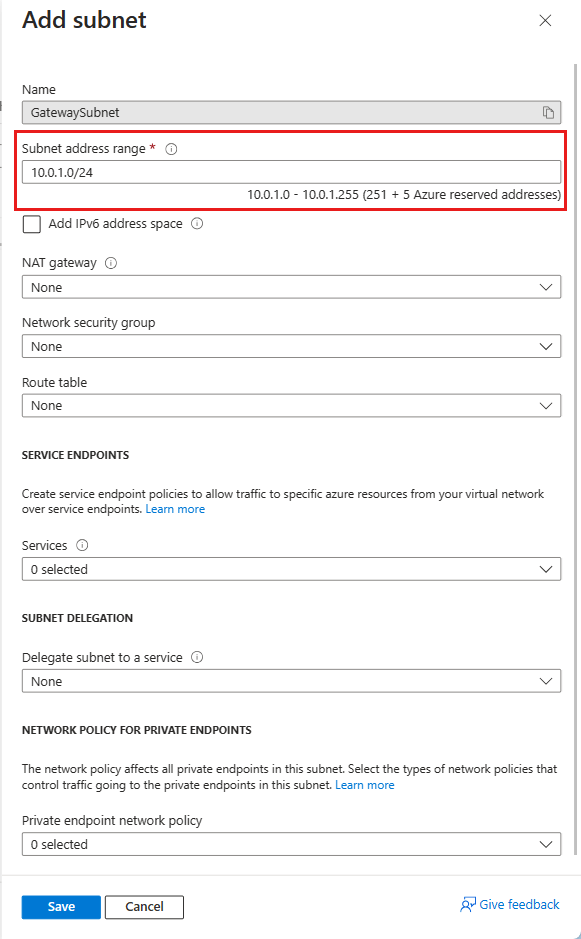Show info about IPv6 address space
581x939 pixels.
tap(197, 224)
